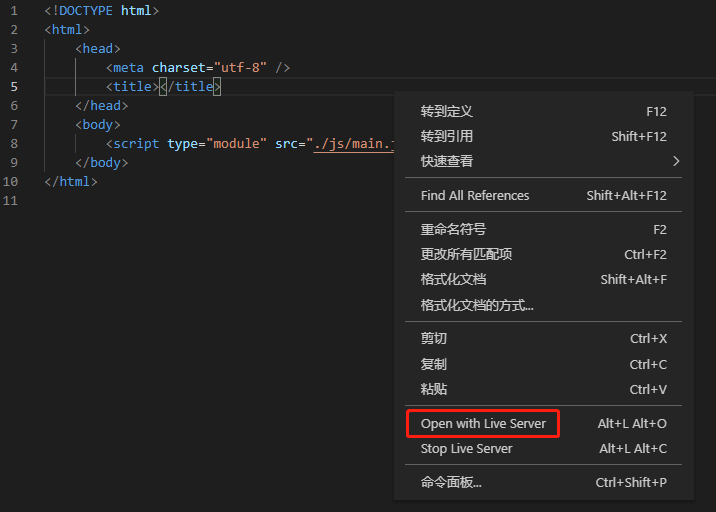Click Find All References
The height and width of the screenshot is (512, 716).
tap(543, 195)
